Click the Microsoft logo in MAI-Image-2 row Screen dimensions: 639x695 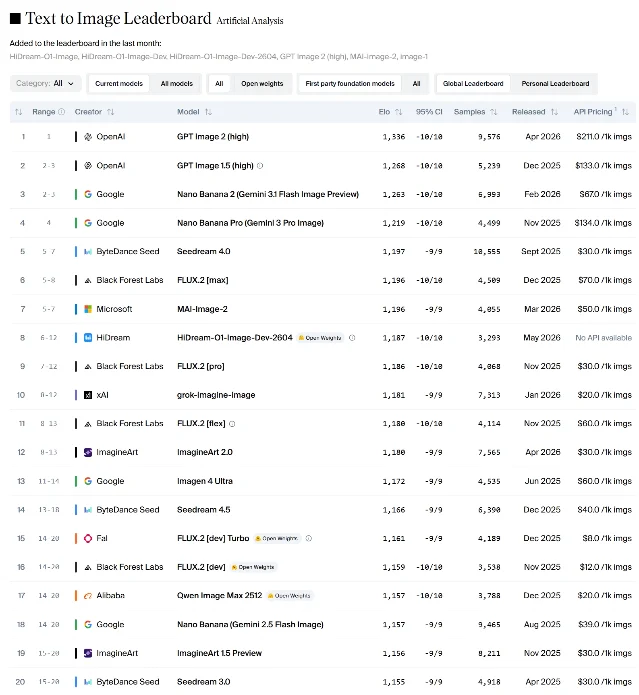click(x=88, y=309)
